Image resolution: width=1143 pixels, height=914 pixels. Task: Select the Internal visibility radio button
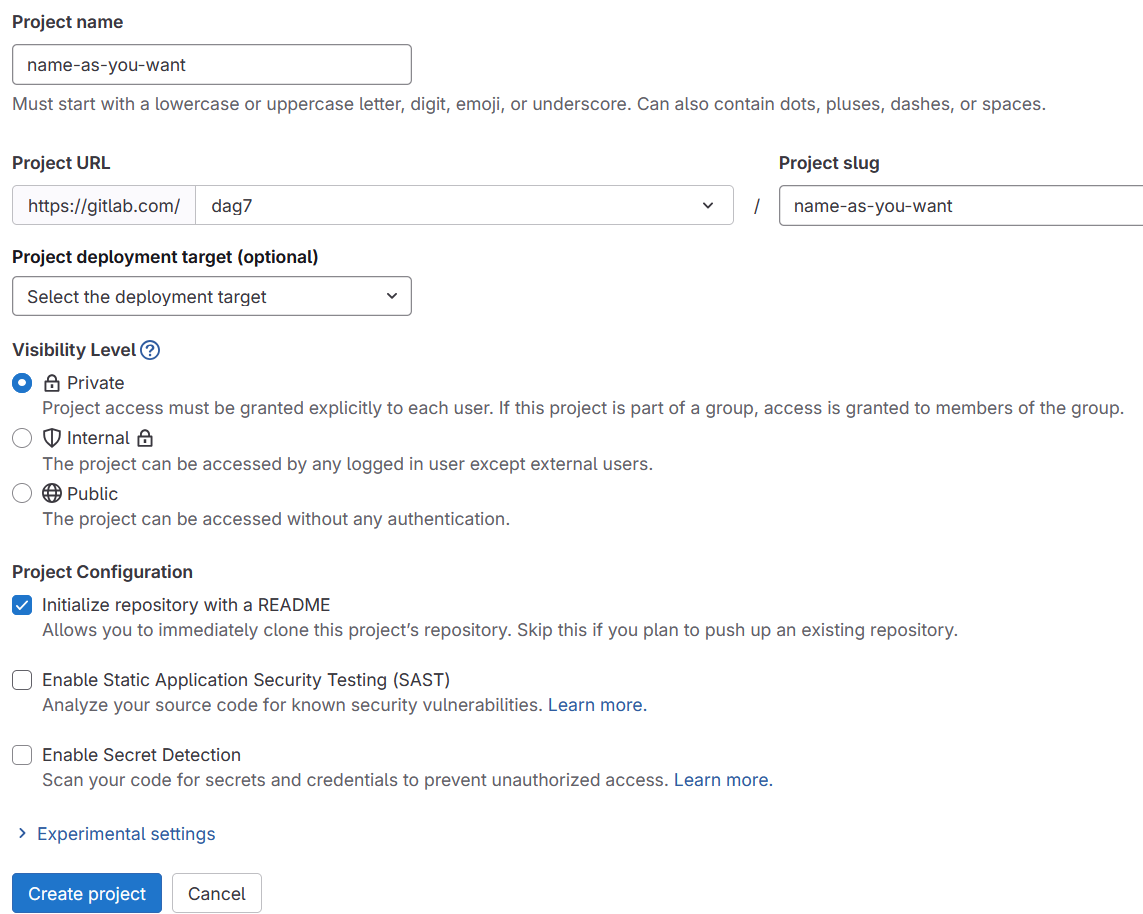pyautogui.click(x=22, y=438)
